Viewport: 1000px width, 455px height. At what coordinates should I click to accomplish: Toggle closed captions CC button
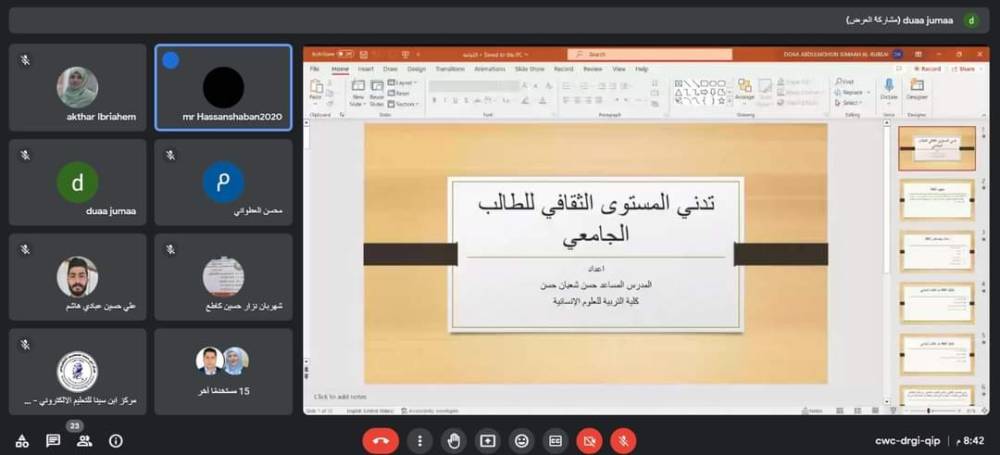[x=555, y=440]
